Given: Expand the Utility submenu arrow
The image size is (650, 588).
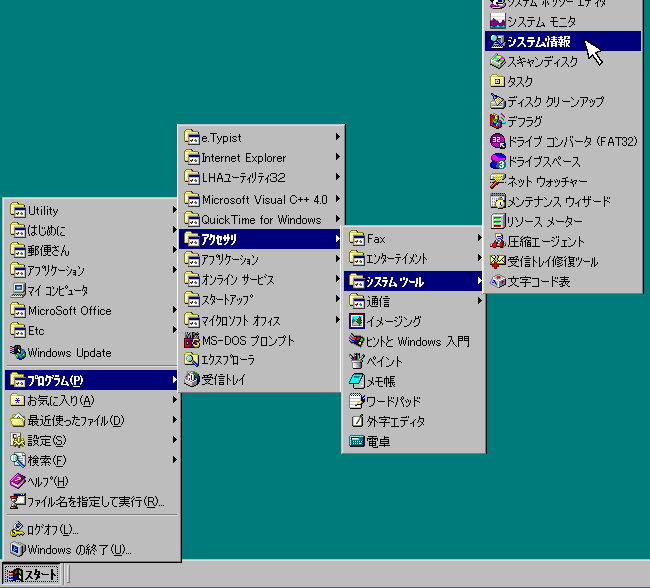Looking at the screenshot, I should [175, 210].
